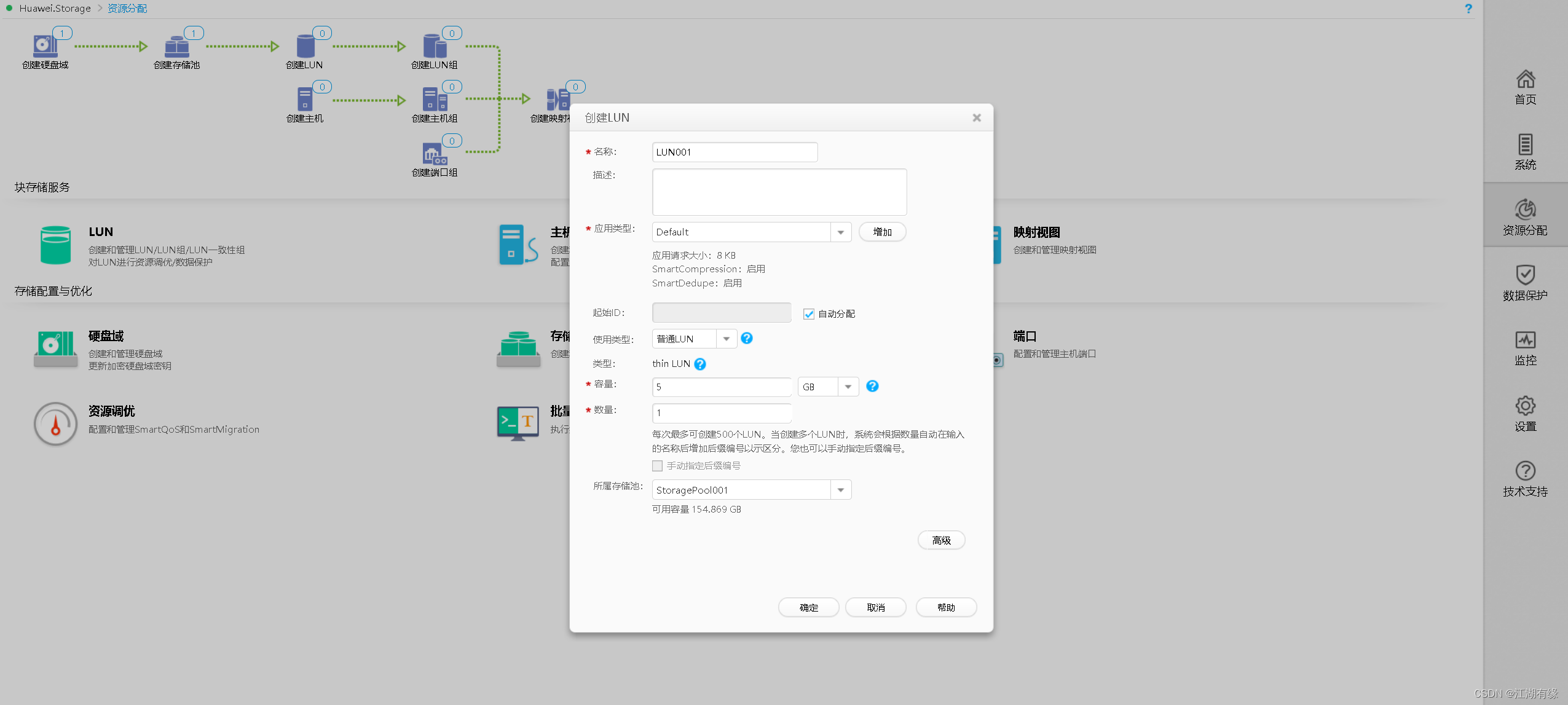
Task: Click the 数量 quantity input field
Action: (x=722, y=412)
